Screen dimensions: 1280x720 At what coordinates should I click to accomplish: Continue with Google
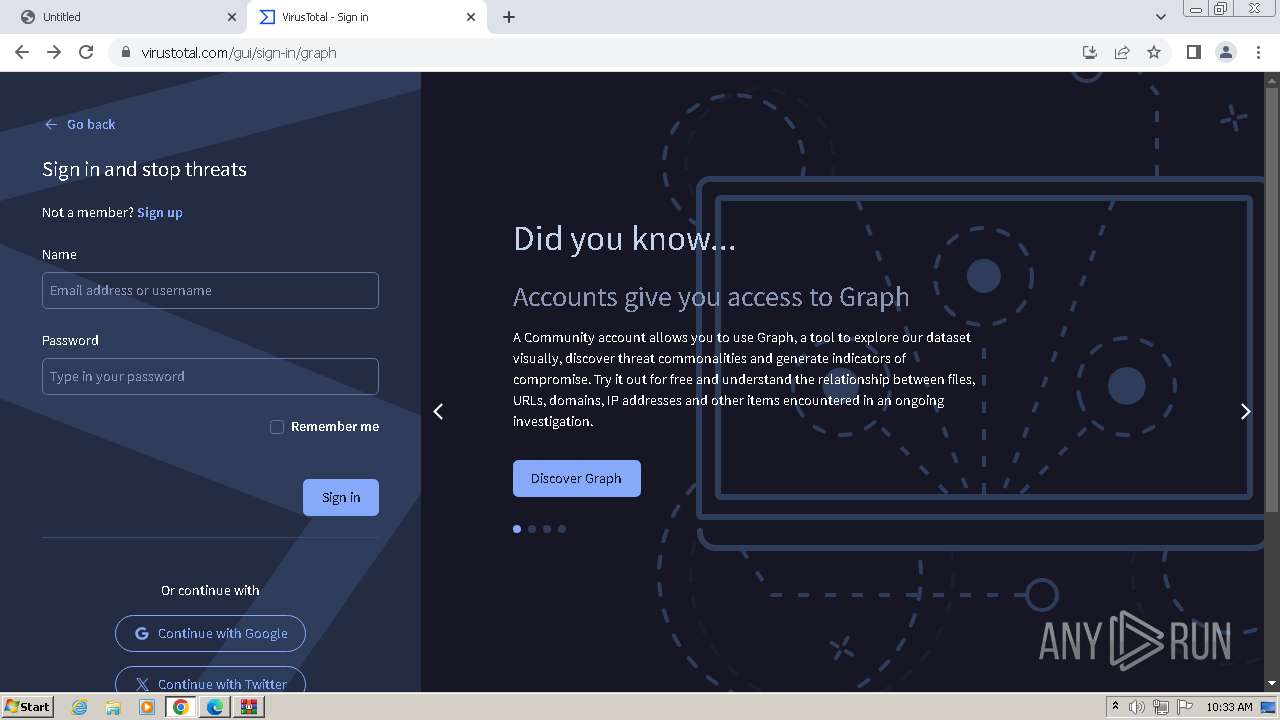(x=210, y=633)
